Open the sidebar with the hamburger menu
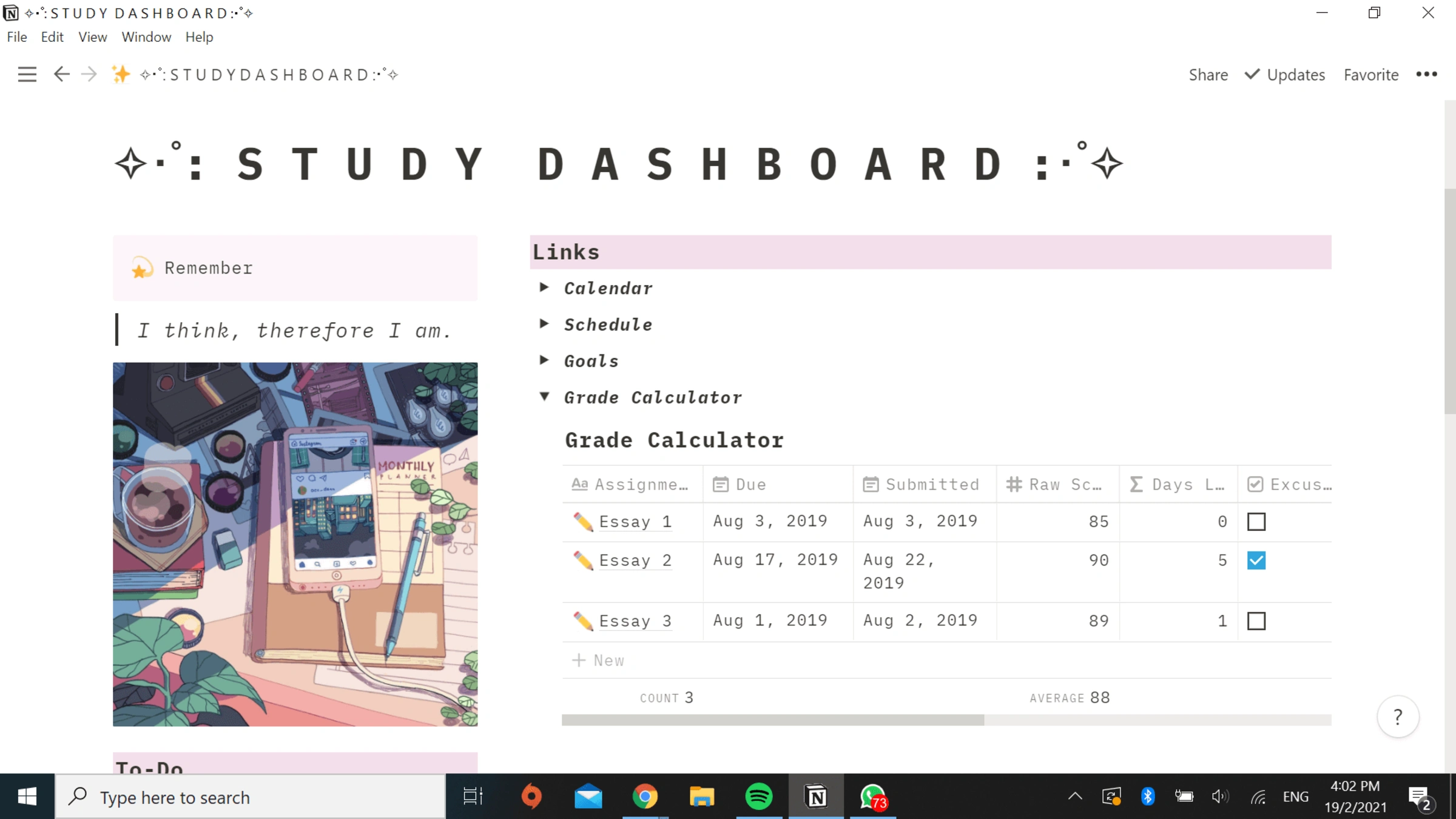Image resolution: width=1456 pixels, height=819 pixels. point(27,74)
